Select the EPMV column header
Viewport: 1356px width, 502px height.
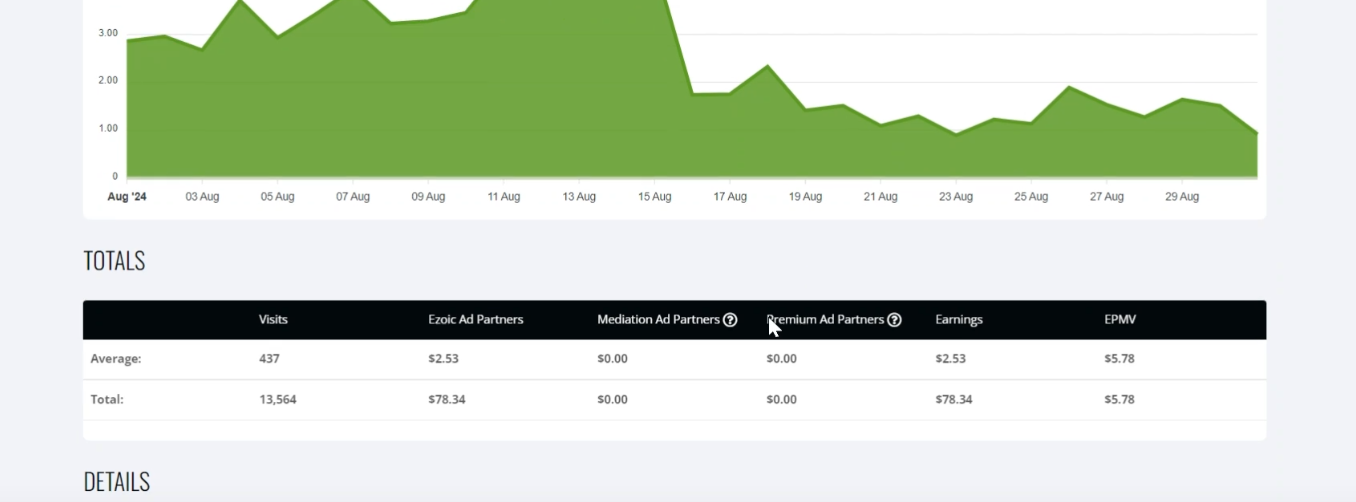[1120, 320]
